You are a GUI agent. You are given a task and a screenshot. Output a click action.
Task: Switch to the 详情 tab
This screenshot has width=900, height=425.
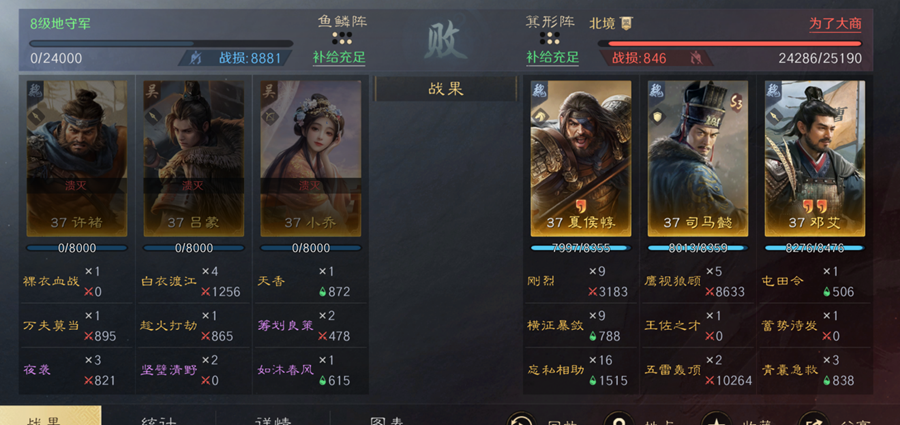point(273,419)
